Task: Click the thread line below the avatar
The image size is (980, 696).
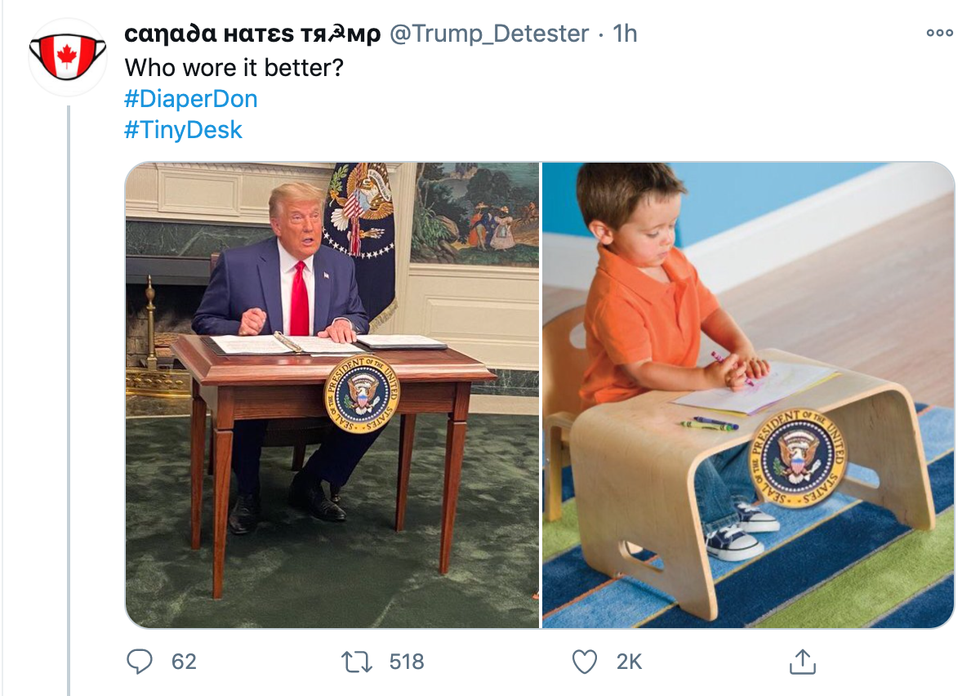Action: point(68,400)
